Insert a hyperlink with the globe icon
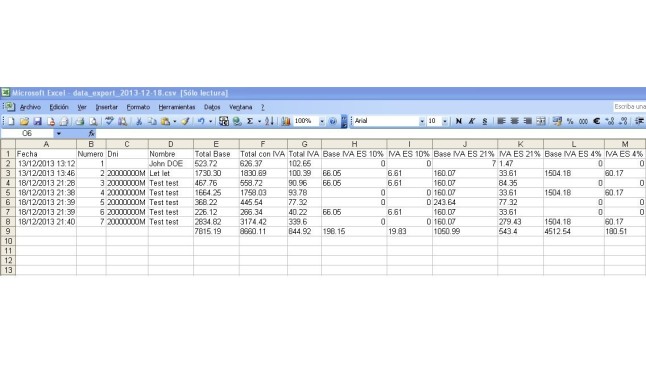The height and width of the screenshot is (366, 646). coord(237,121)
